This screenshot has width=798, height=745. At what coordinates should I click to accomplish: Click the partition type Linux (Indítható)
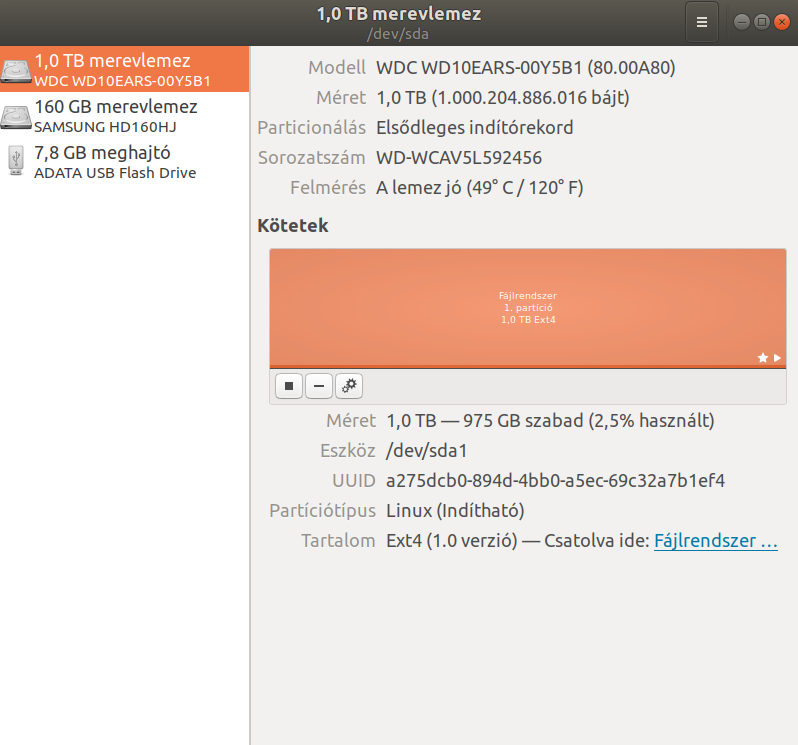pyautogui.click(x=455, y=510)
